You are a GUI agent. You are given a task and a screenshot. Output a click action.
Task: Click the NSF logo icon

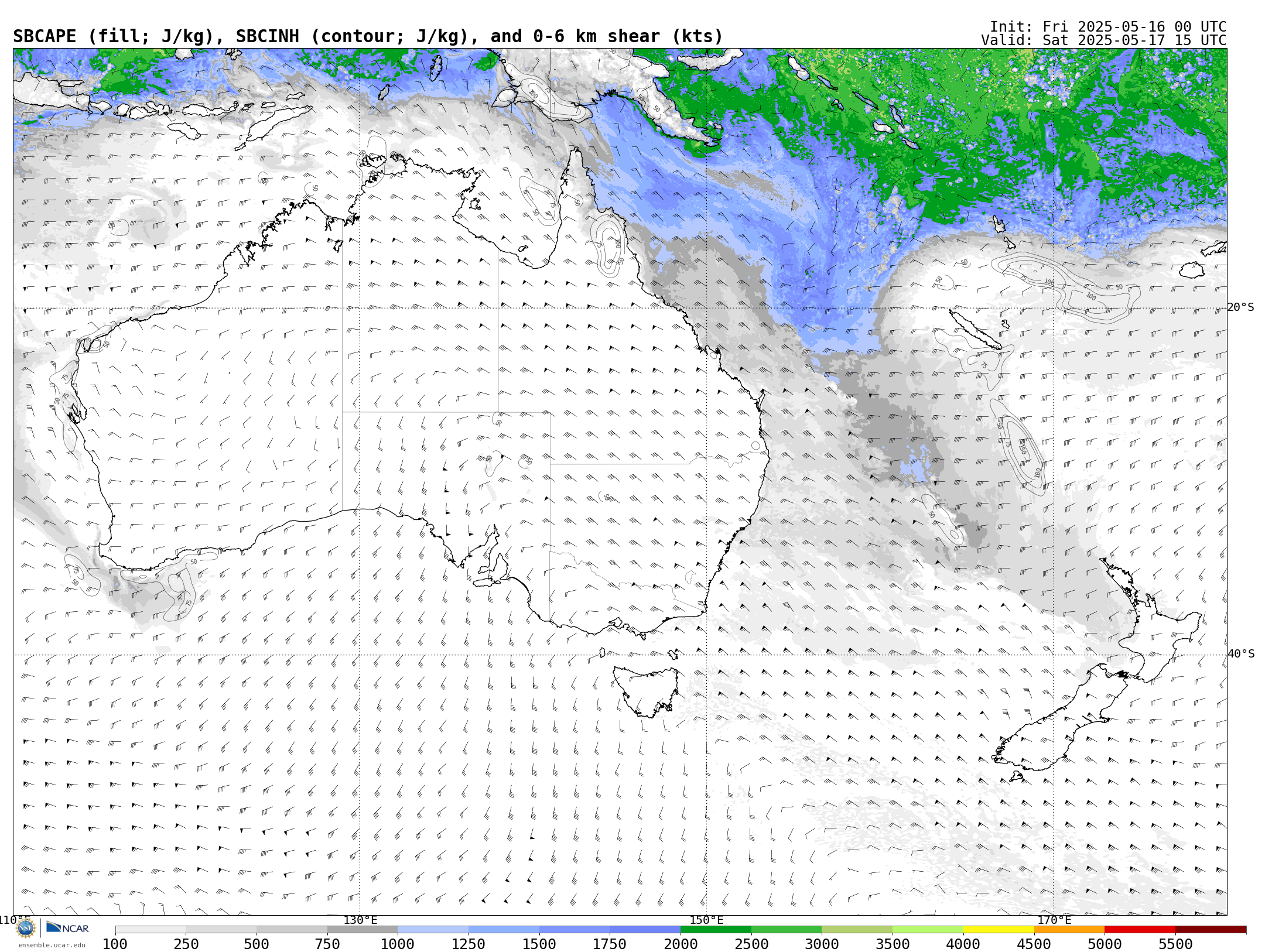pos(26,928)
